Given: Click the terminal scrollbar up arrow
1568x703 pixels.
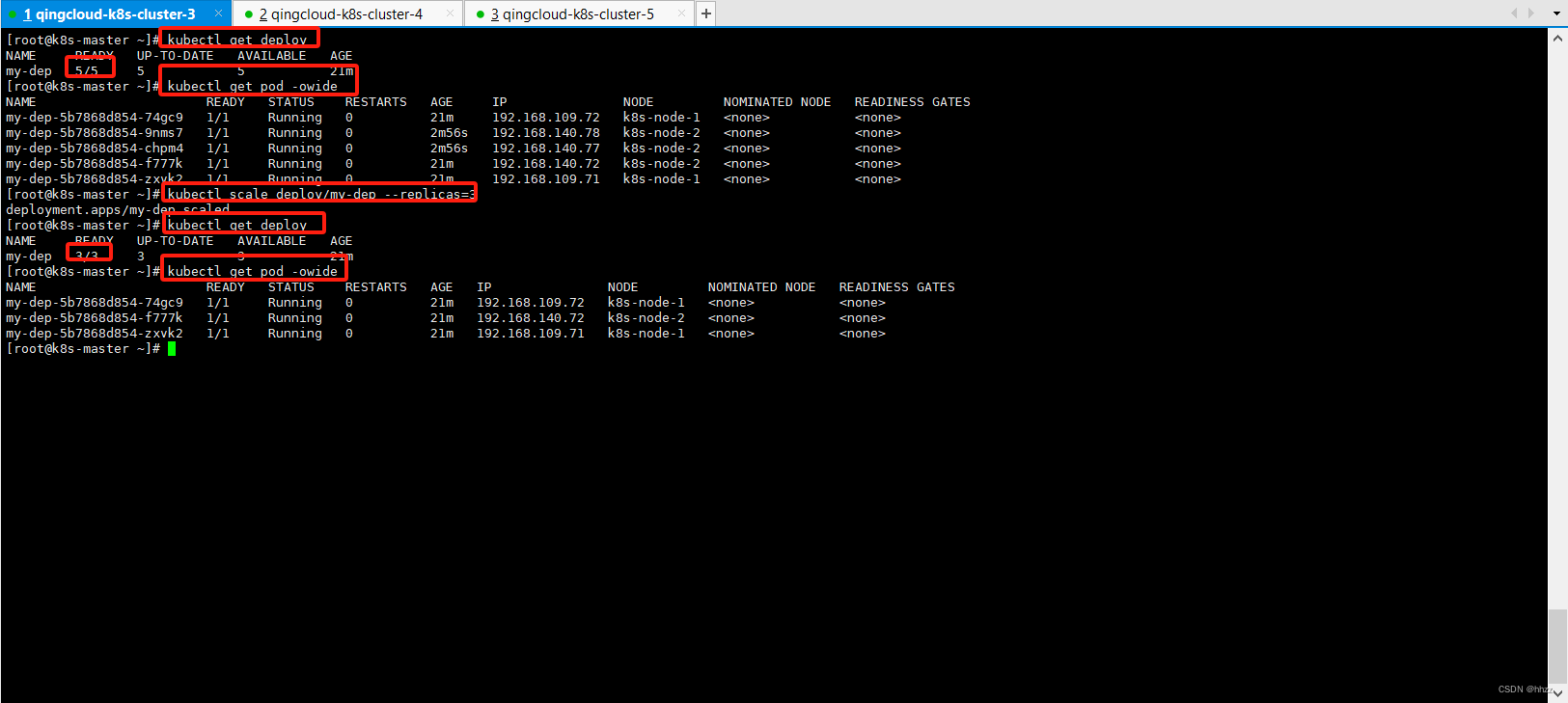Looking at the screenshot, I should [1557, 39].
